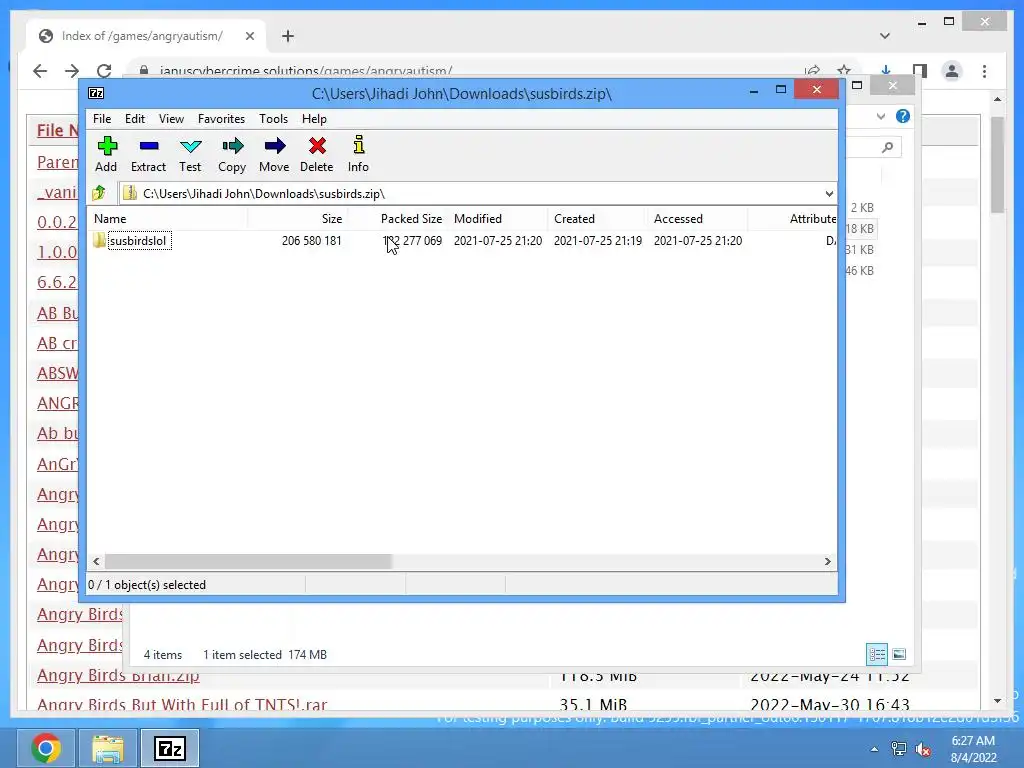Open Chrome three-dot menu
1024x768 pixels.
pyautogui.click(x=984, y=71)
